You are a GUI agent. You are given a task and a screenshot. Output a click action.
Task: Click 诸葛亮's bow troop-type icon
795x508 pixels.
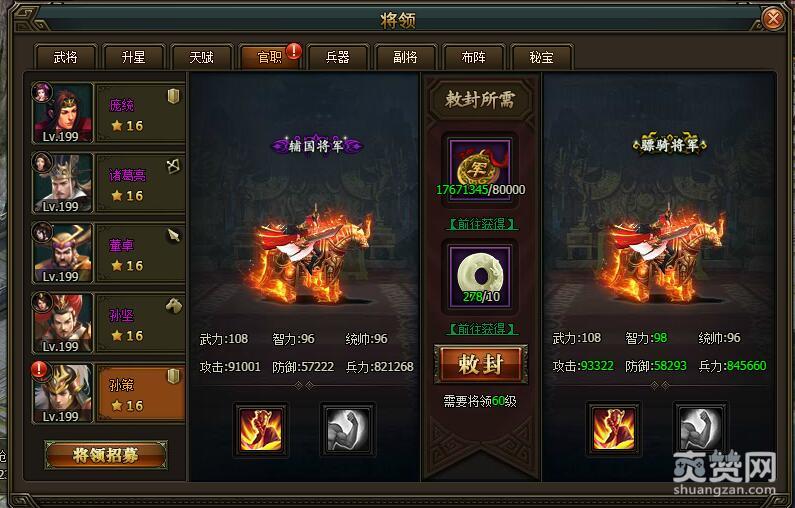pos(173,165)
